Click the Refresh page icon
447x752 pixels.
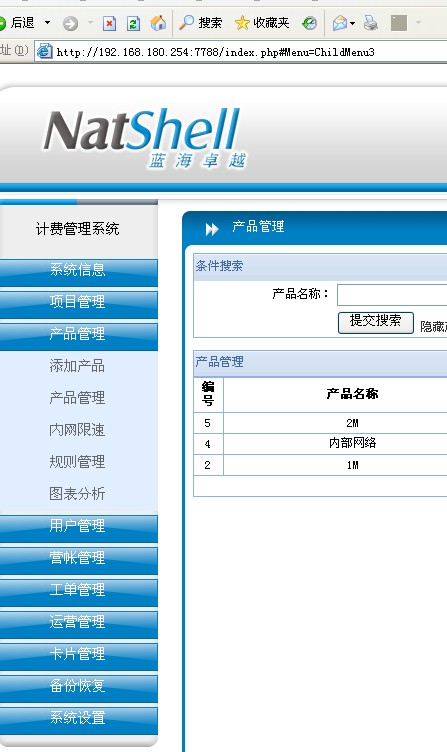coord(133,23)
